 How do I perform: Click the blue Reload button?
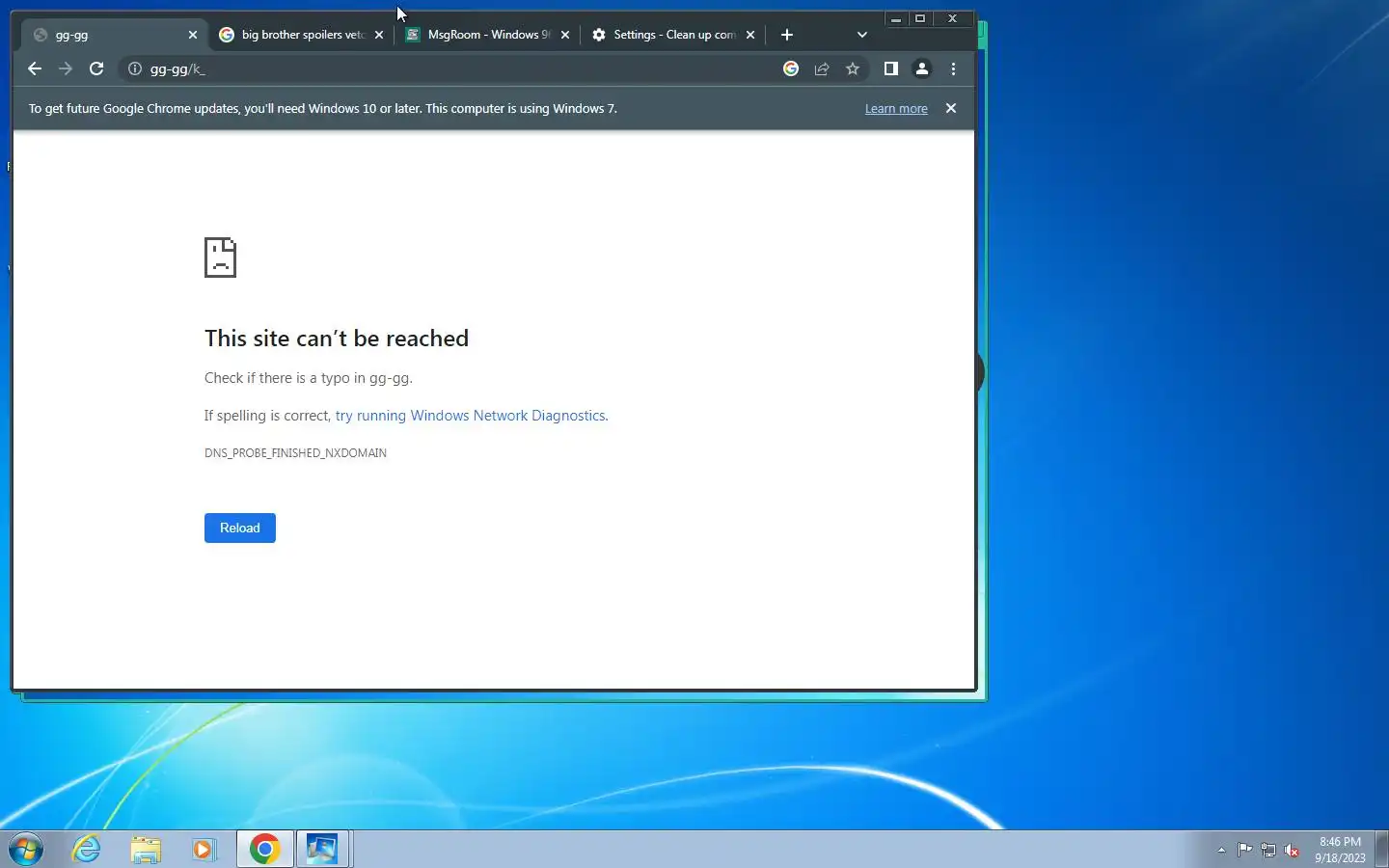click(240, 528)
